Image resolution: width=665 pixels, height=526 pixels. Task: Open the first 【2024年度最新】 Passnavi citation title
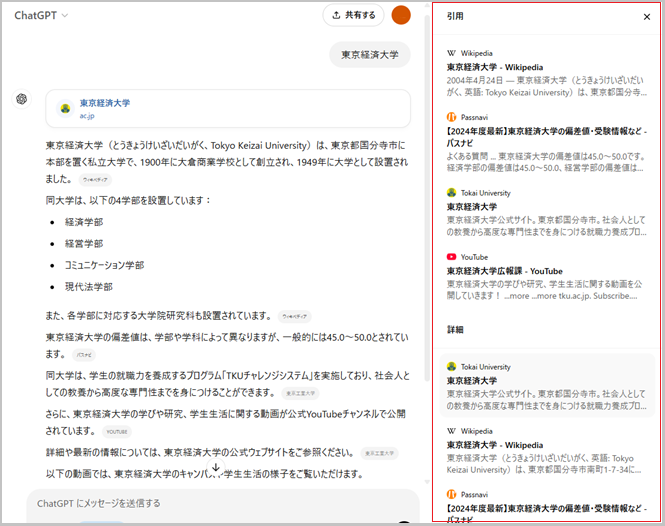(546, 137)
